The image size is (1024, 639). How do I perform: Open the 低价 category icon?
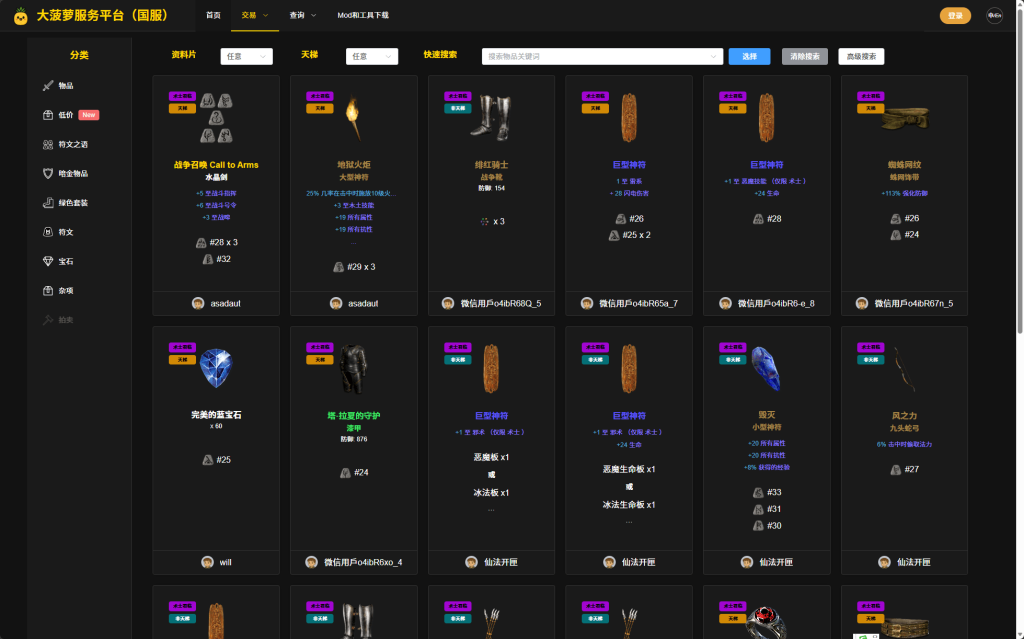48,115
